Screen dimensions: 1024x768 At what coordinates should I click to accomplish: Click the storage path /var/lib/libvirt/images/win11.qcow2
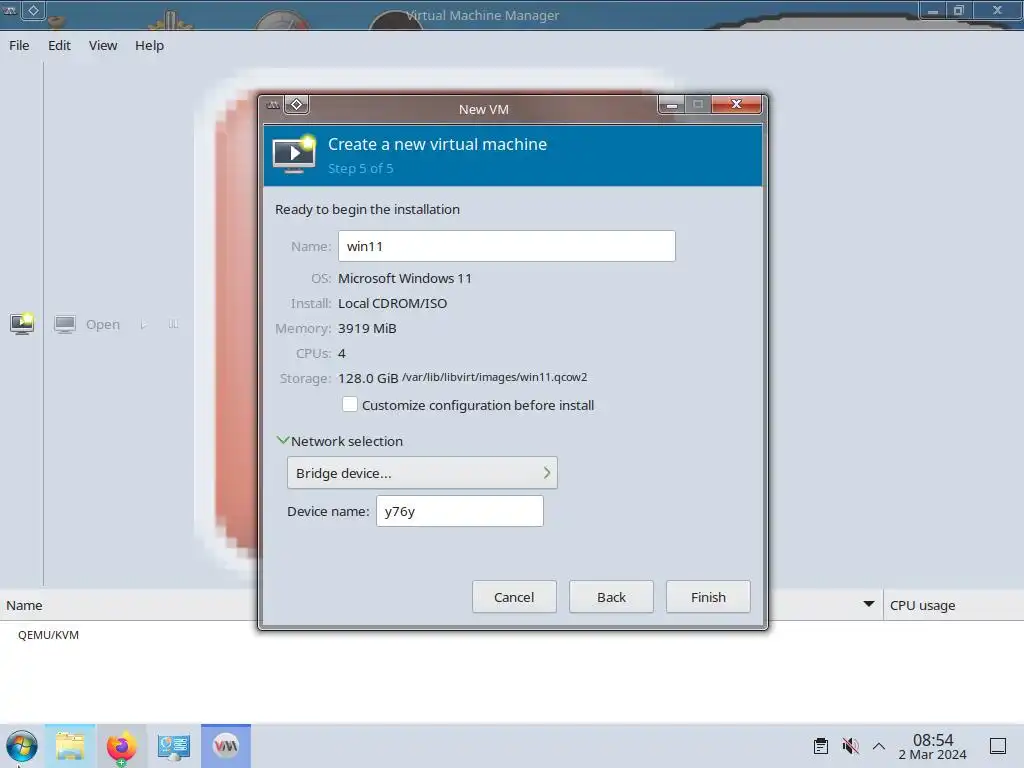tap(494, 377)
